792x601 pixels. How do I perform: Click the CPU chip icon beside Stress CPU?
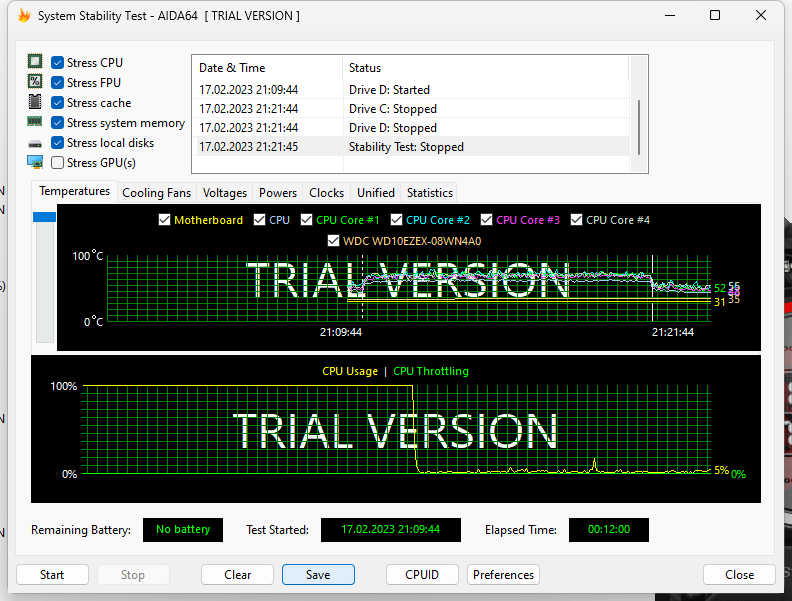(x=35, y=62)
